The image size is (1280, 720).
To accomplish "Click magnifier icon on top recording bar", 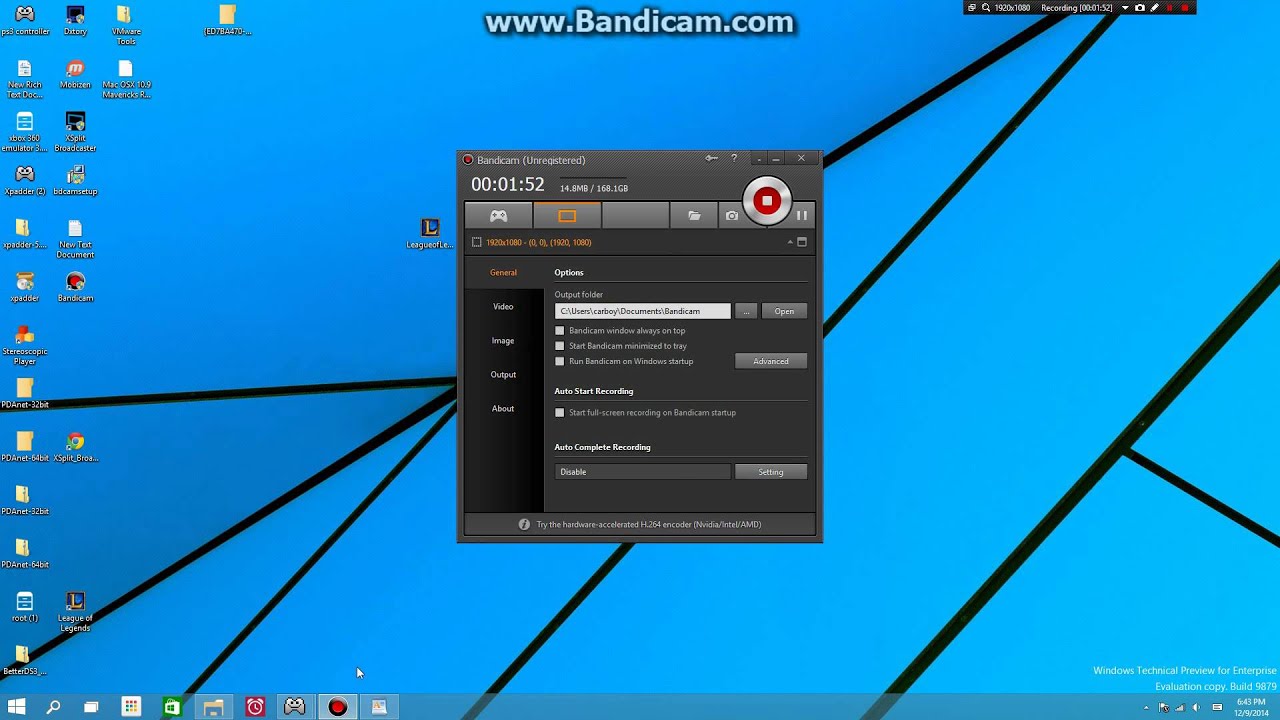I will [x=986, y=7].
